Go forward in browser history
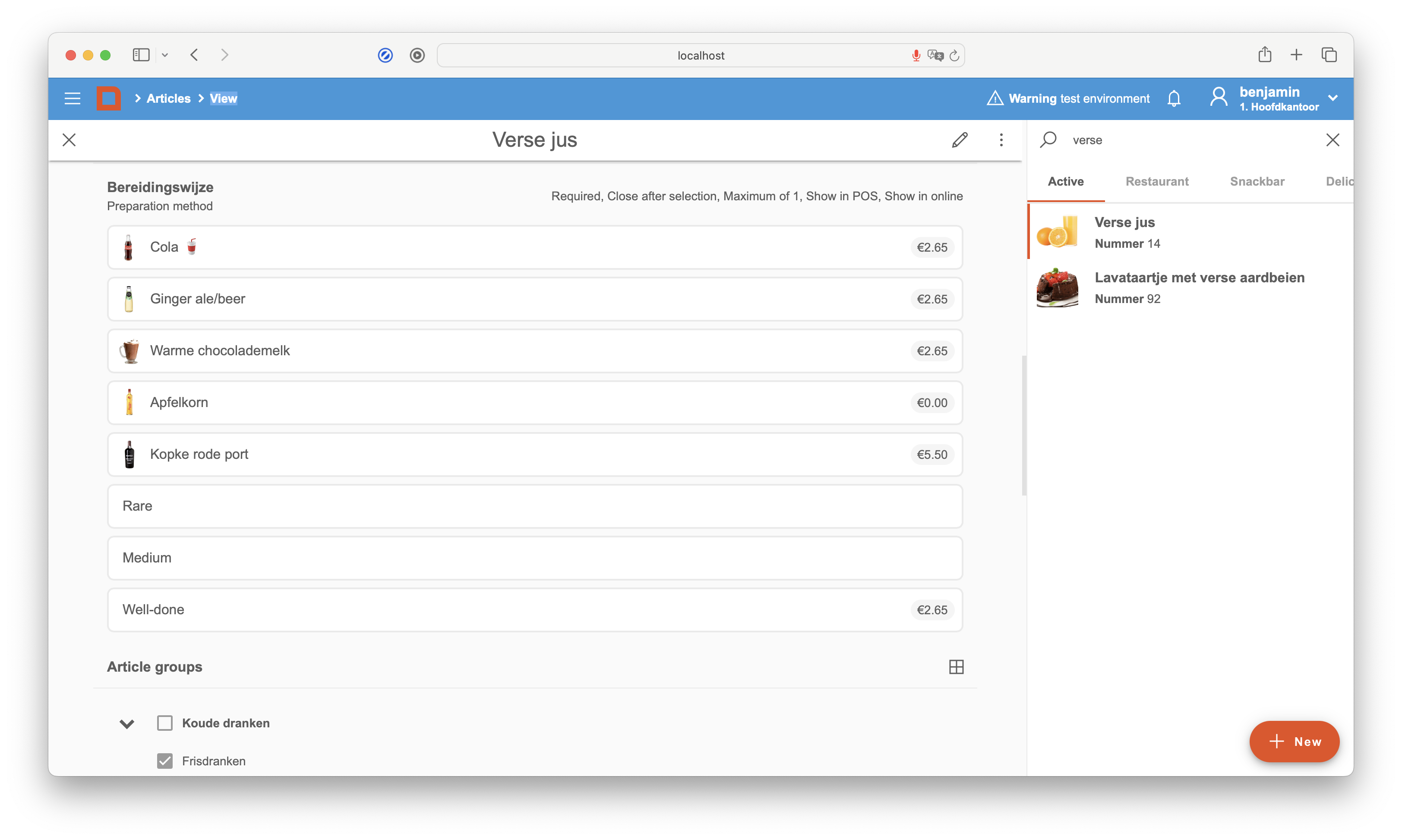The image size is (1402, 840). click(x=225, y=55)
